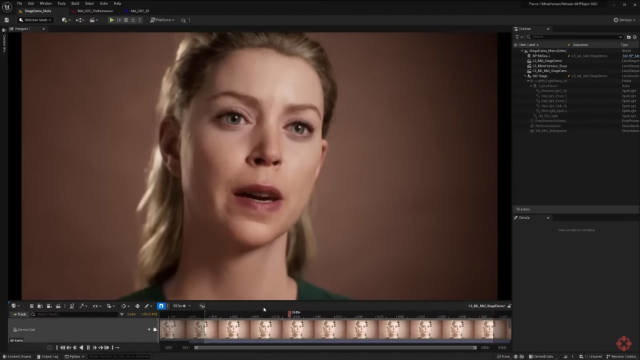The image size is (640, 360).
Task: Open the Outliner settings gear icon
Action: tap(635, 37)
